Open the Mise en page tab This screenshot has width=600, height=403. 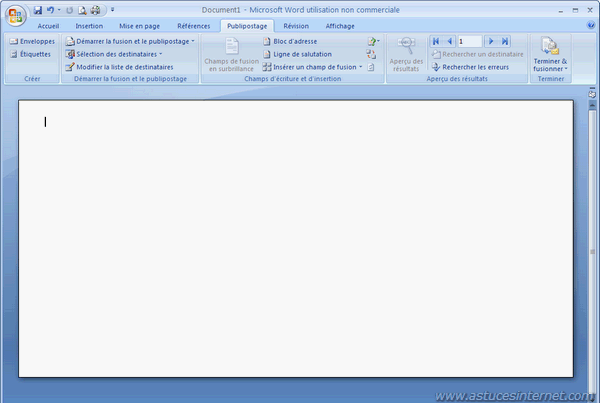point(139,26)
